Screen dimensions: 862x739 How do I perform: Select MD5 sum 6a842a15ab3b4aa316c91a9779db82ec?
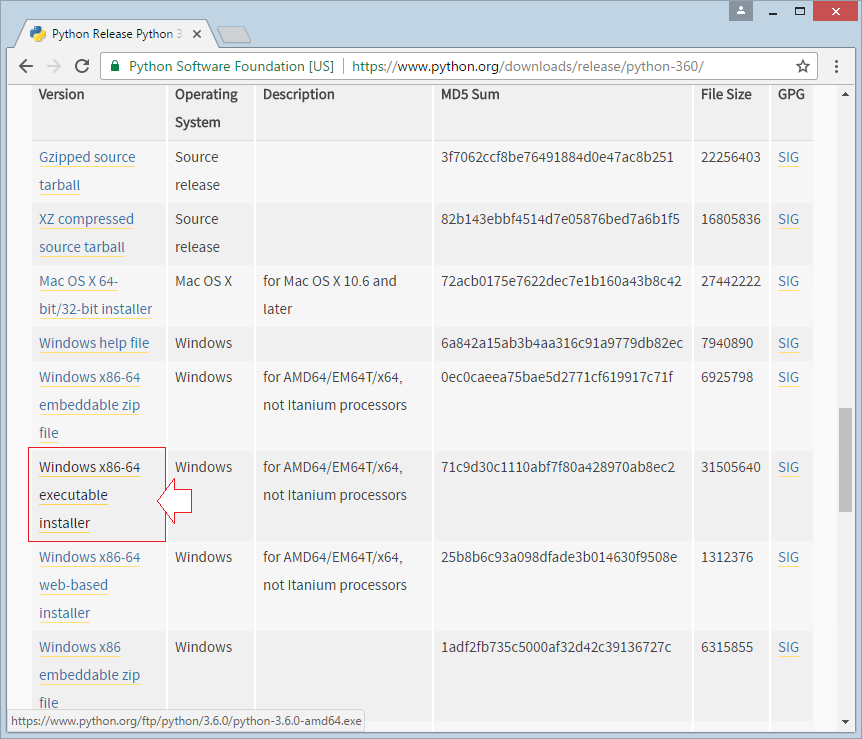point(562,343)
